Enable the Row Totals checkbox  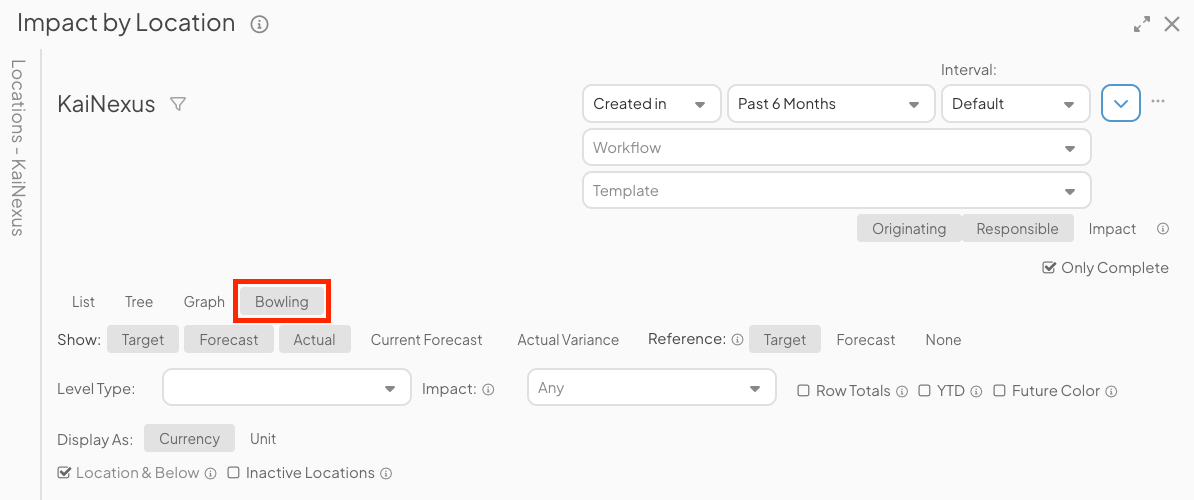(x=803, y=391)
